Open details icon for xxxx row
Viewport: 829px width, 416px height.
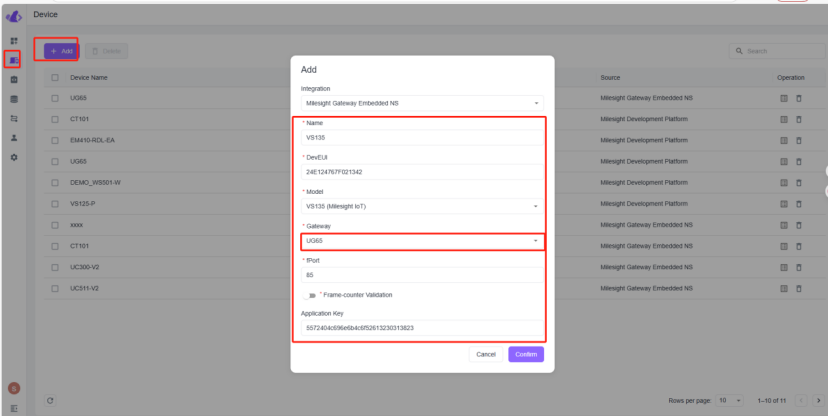(784, 225)
